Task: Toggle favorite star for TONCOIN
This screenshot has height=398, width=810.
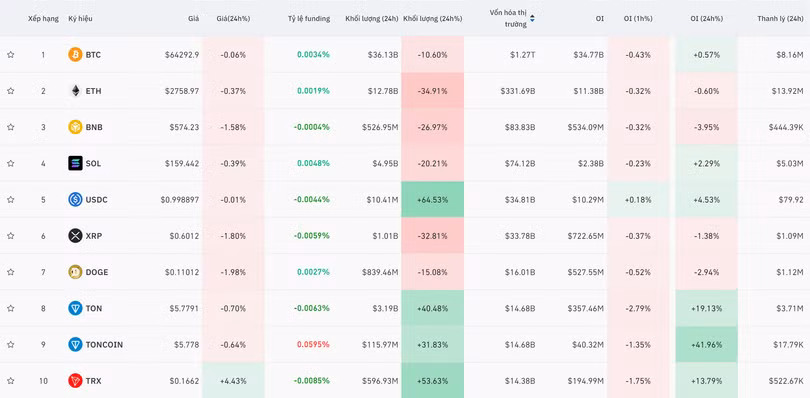Action: 10,344
